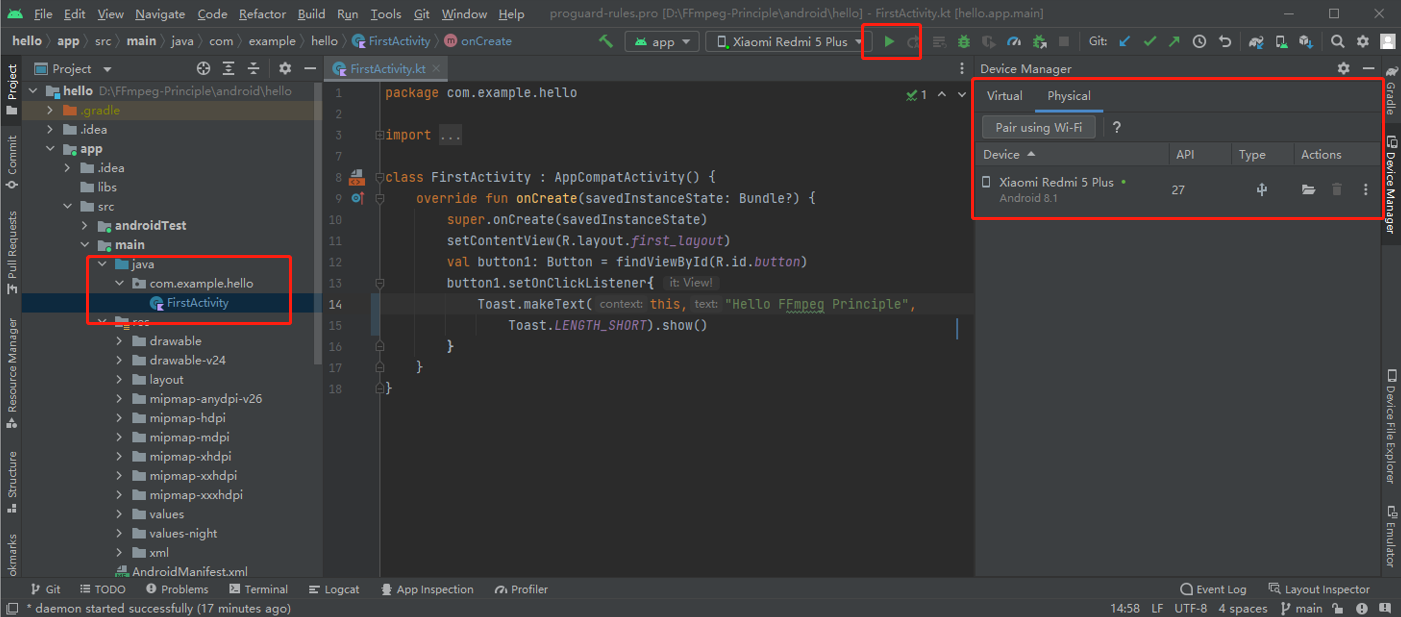Screen dimensions: 1401x617
Task: Click the Git commit checkmark icon
Action: pos(1149,42)
